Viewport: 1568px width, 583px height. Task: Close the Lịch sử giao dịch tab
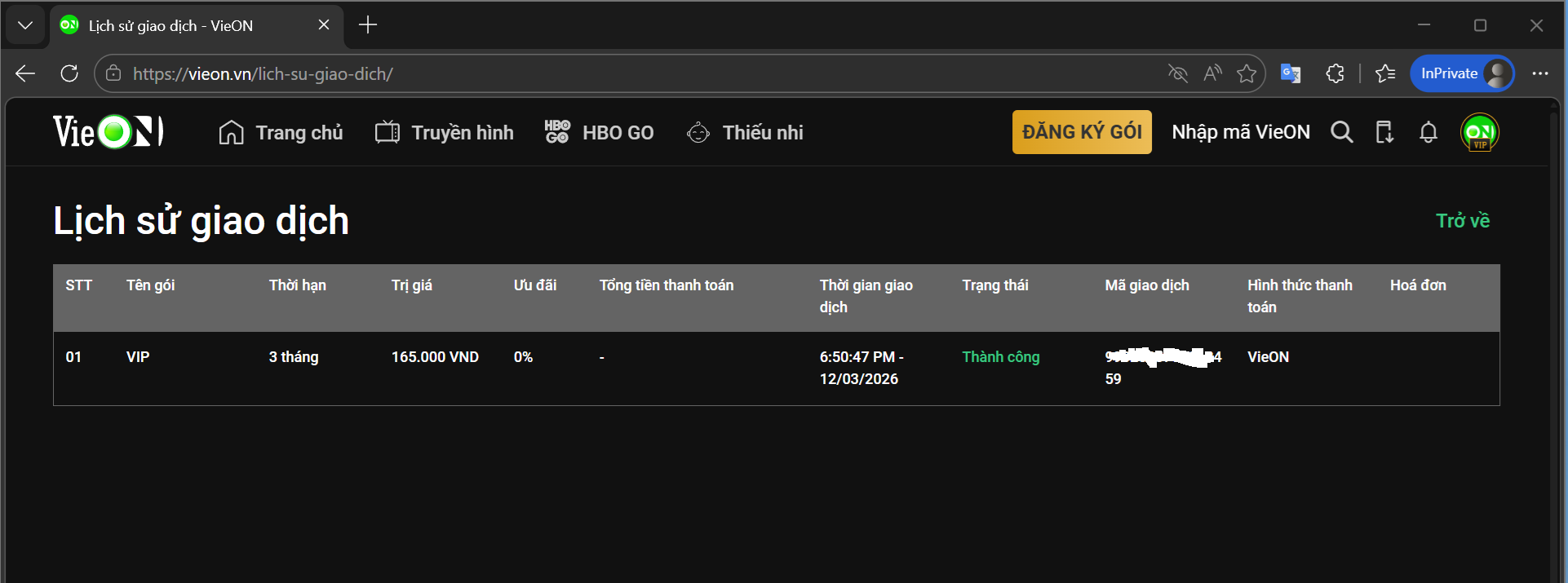(x=324, y=25)
